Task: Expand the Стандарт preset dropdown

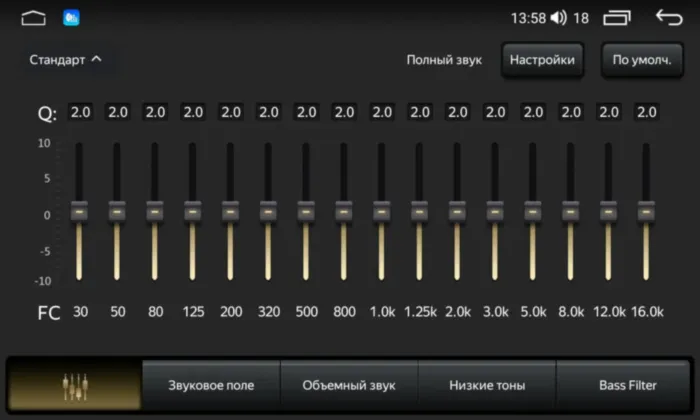Action: click(x=65, y=60)
